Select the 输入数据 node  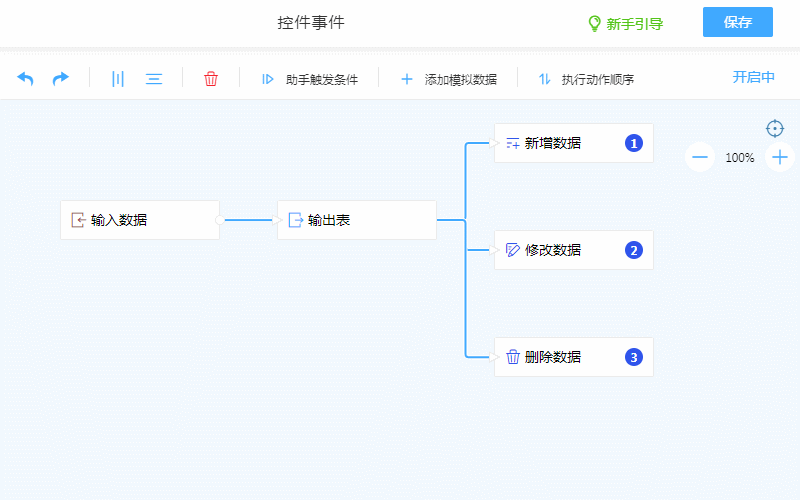[139, 220]
